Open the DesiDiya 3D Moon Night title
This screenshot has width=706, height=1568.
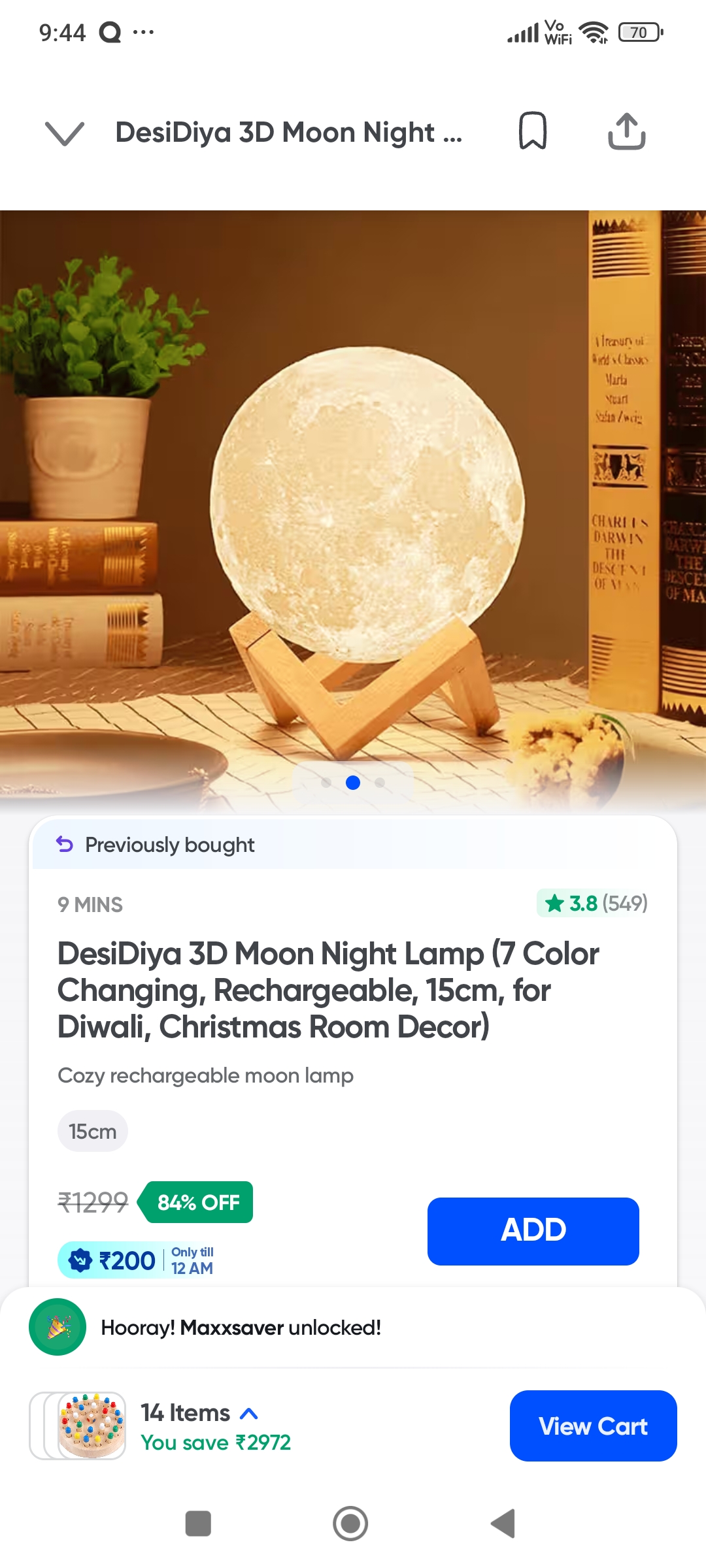coord(288,132)
